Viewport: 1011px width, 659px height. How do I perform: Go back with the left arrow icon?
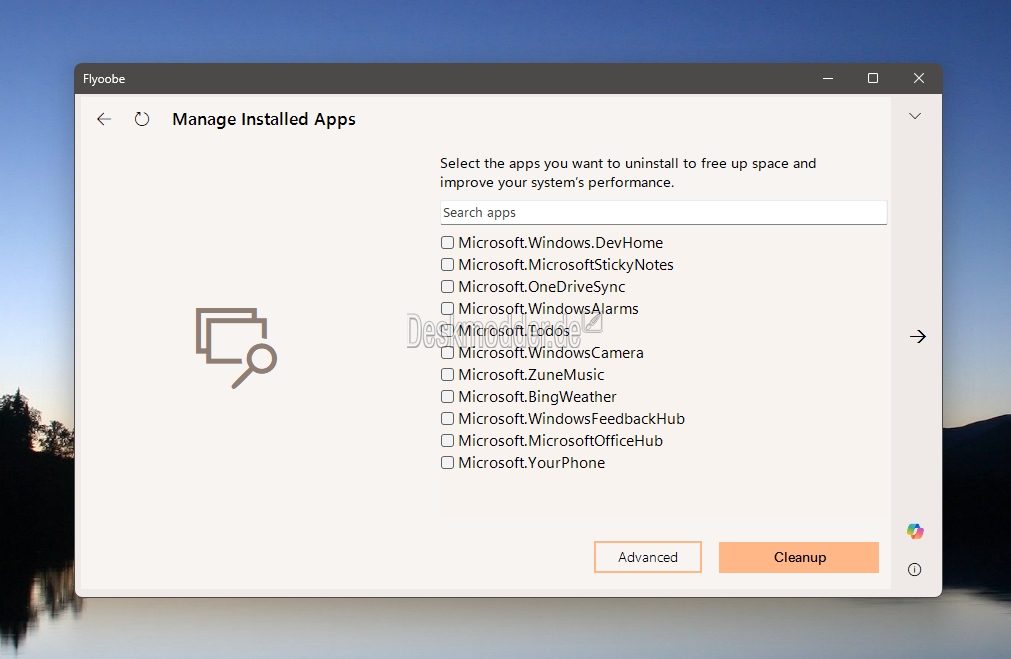tap(104, 119)
